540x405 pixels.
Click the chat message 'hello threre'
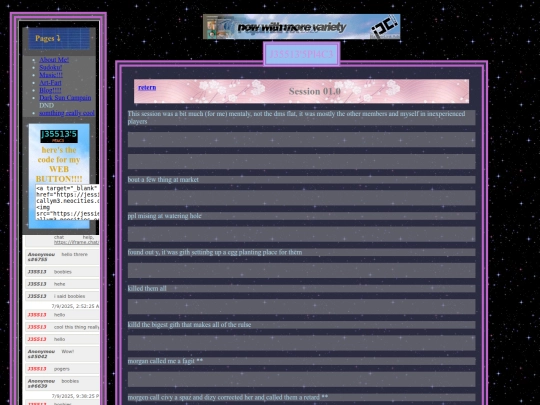pos(75,254)
